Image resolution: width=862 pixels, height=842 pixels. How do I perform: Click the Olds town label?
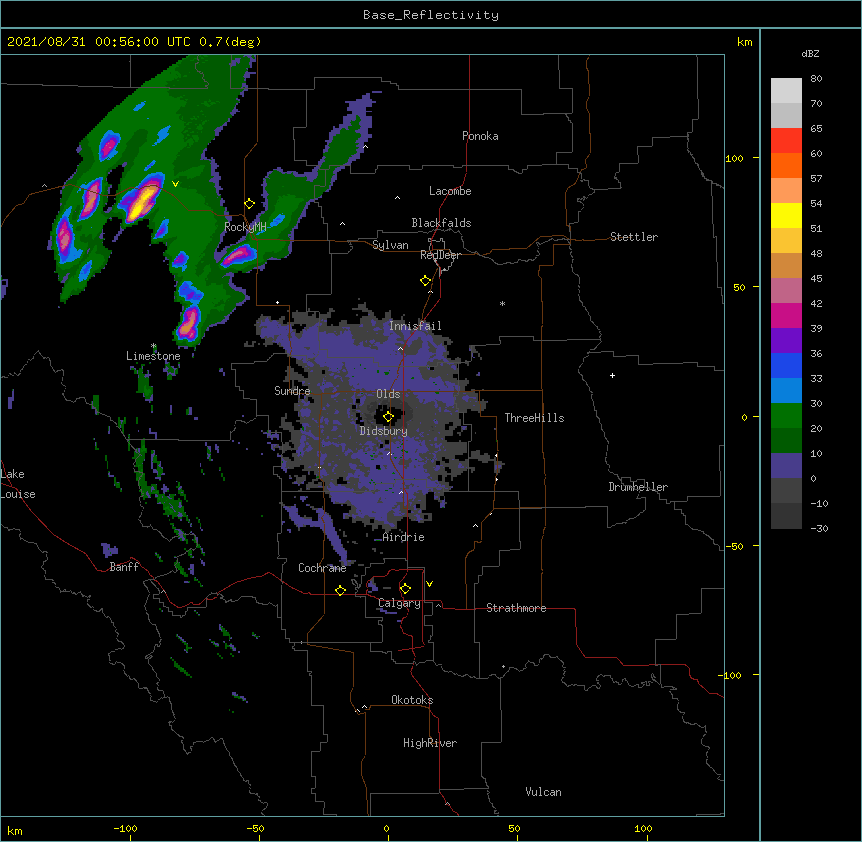click(388, 394)
